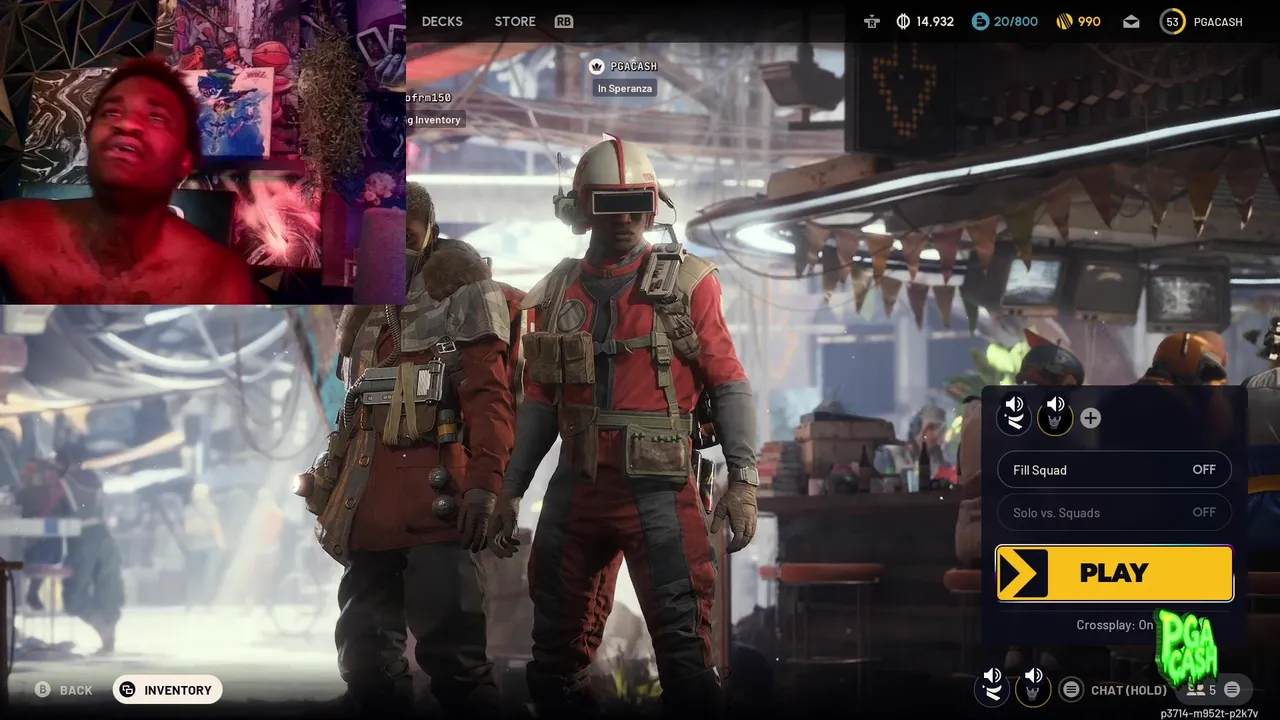This screenshot has width=1280, height=720.
Task: Toggle the Fill Squad option
Action: (x=1114, y=470)
